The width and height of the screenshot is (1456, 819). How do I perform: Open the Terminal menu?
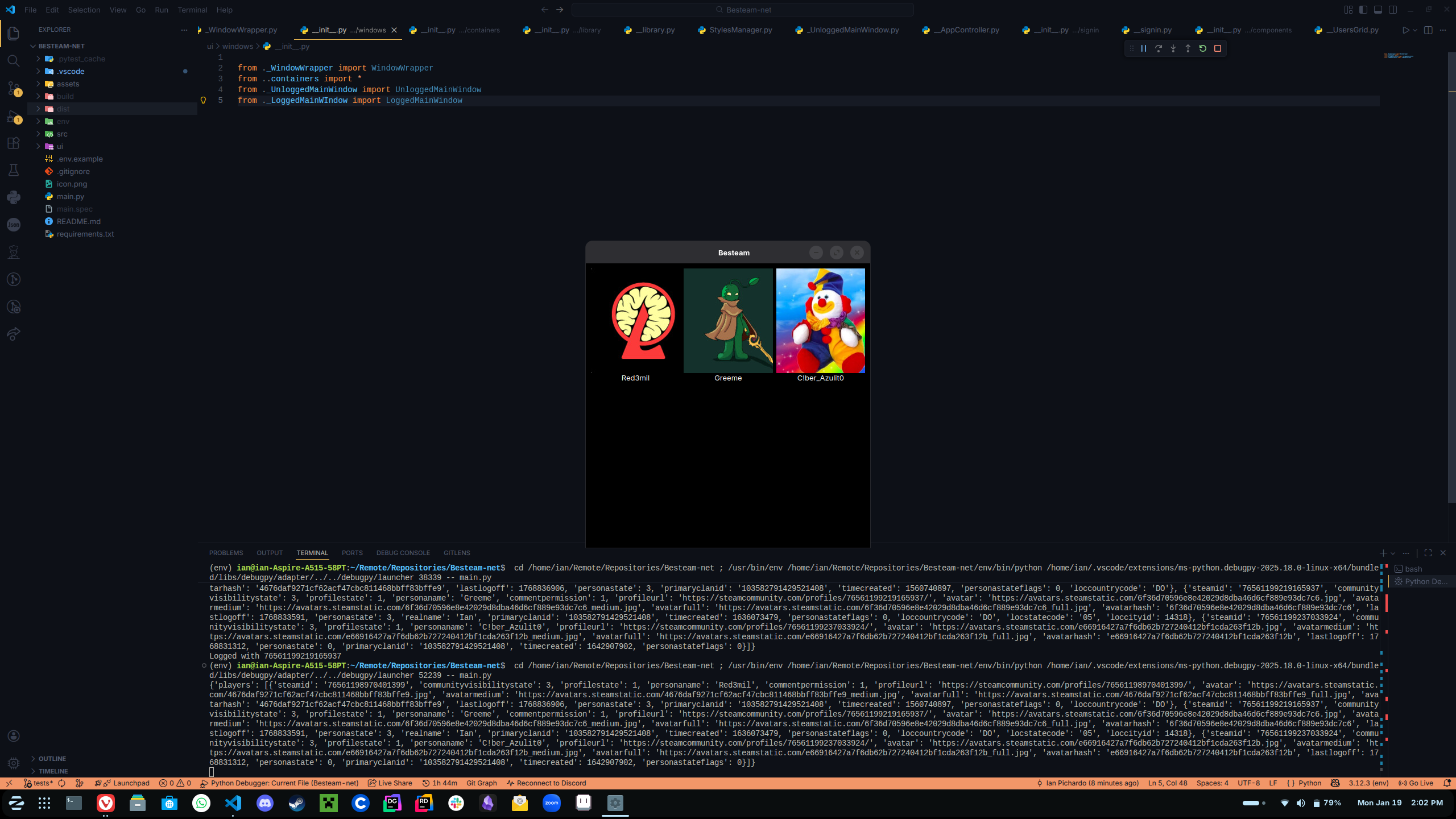coord(192,10)
